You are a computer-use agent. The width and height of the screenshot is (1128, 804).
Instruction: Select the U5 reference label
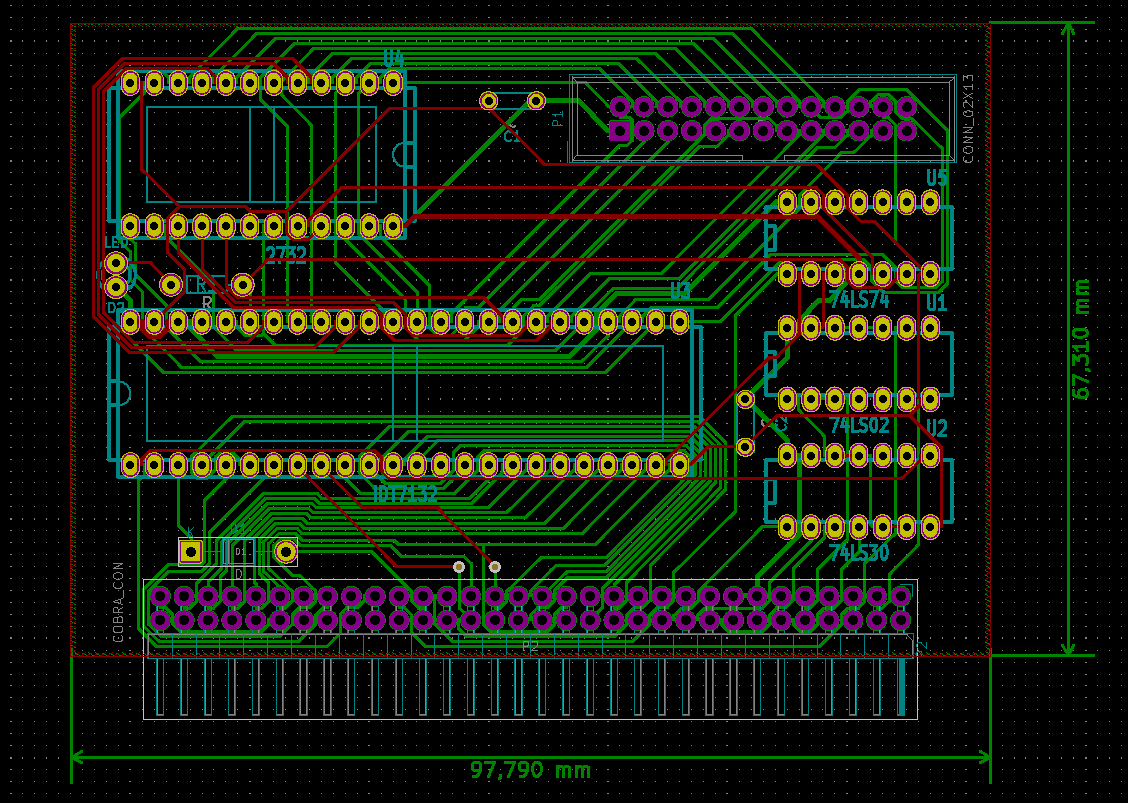pyautogui.click(x=937, y=178)
